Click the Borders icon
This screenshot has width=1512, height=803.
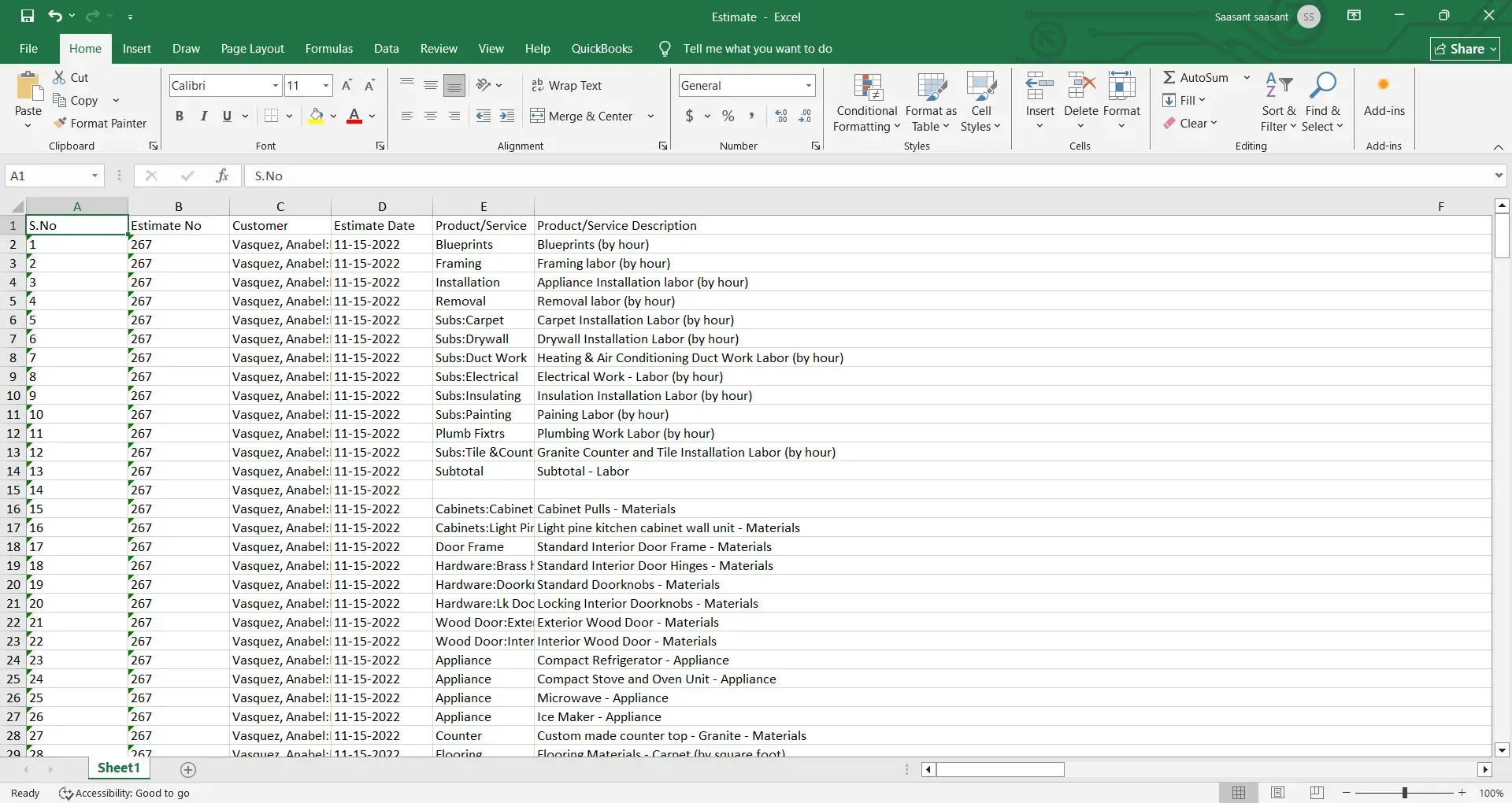tap(271, 116)
